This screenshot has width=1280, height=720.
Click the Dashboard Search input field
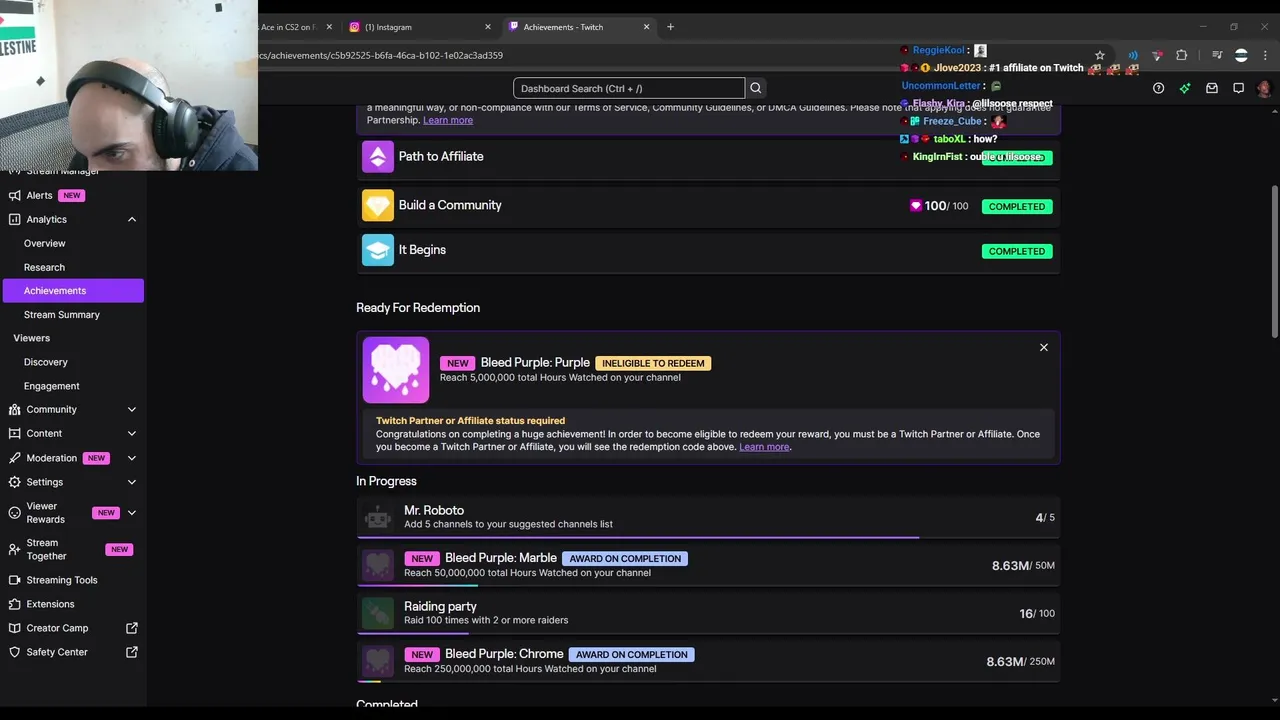629,88
